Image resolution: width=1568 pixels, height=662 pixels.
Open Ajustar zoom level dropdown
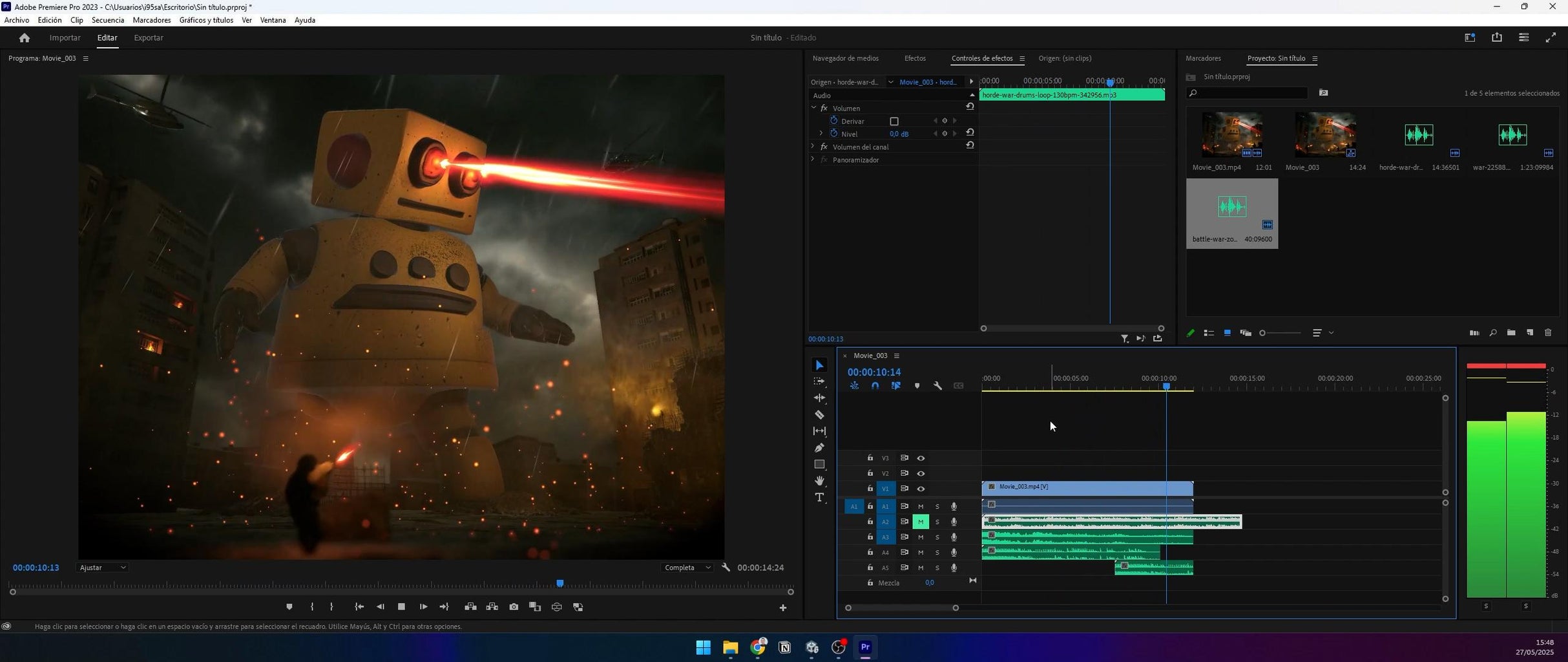tap(103, 568)
